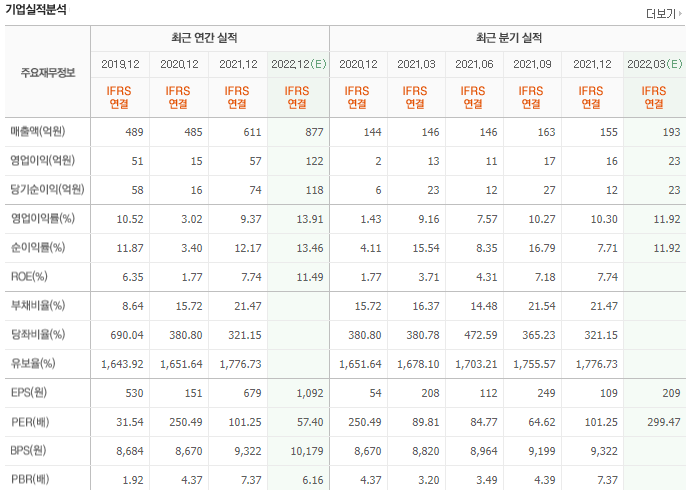
Task: Click the PBR(배) row label
Action: coord(30,479)
